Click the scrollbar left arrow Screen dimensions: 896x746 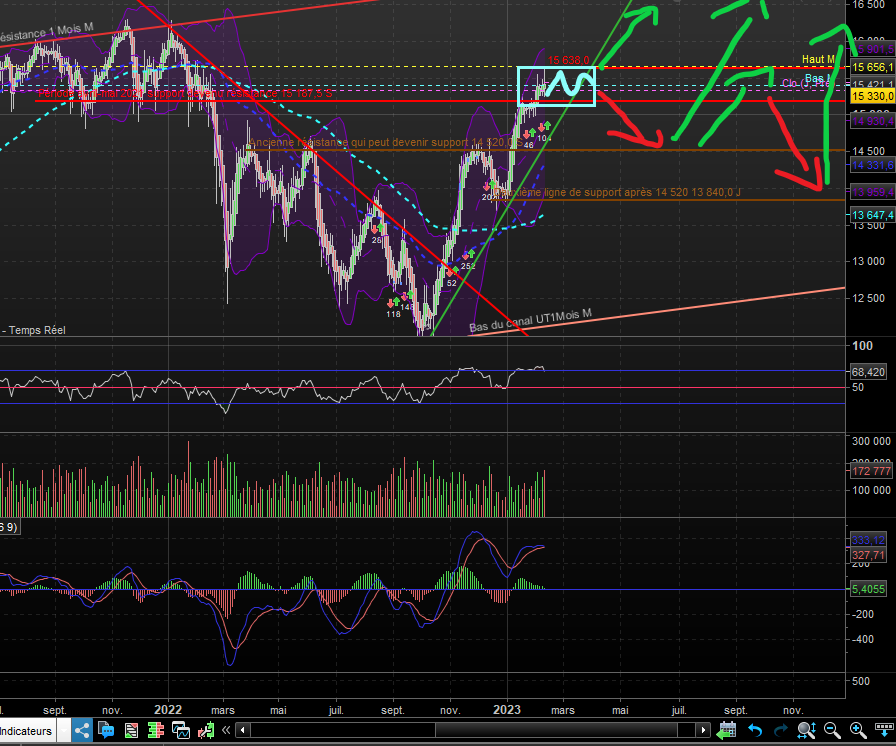coord(243,730)
